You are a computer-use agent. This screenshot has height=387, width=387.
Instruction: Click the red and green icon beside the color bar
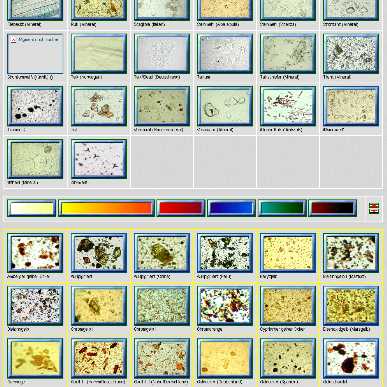[x=374, y=208]
